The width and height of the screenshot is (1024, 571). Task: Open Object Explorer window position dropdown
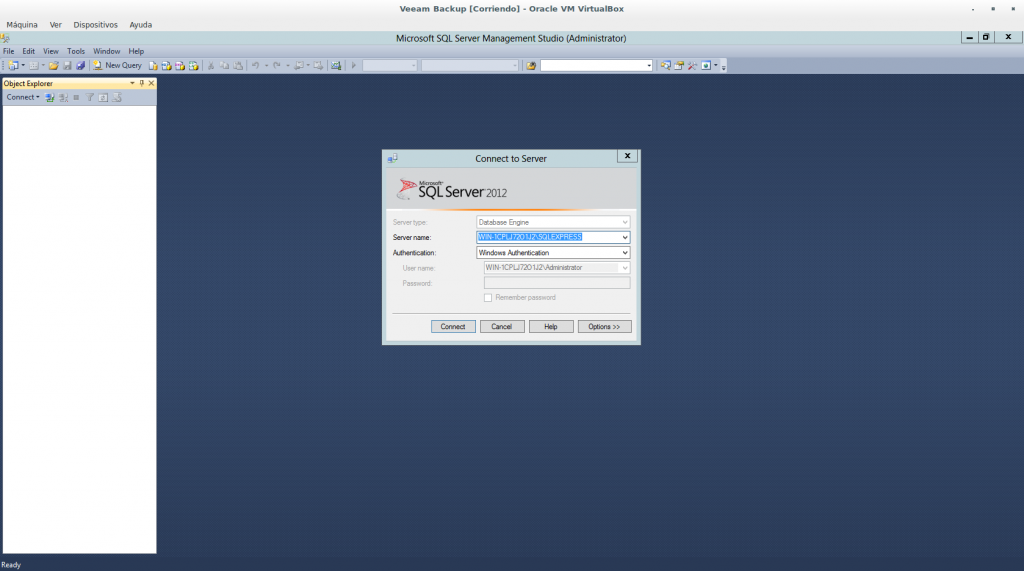coord(132,83)
